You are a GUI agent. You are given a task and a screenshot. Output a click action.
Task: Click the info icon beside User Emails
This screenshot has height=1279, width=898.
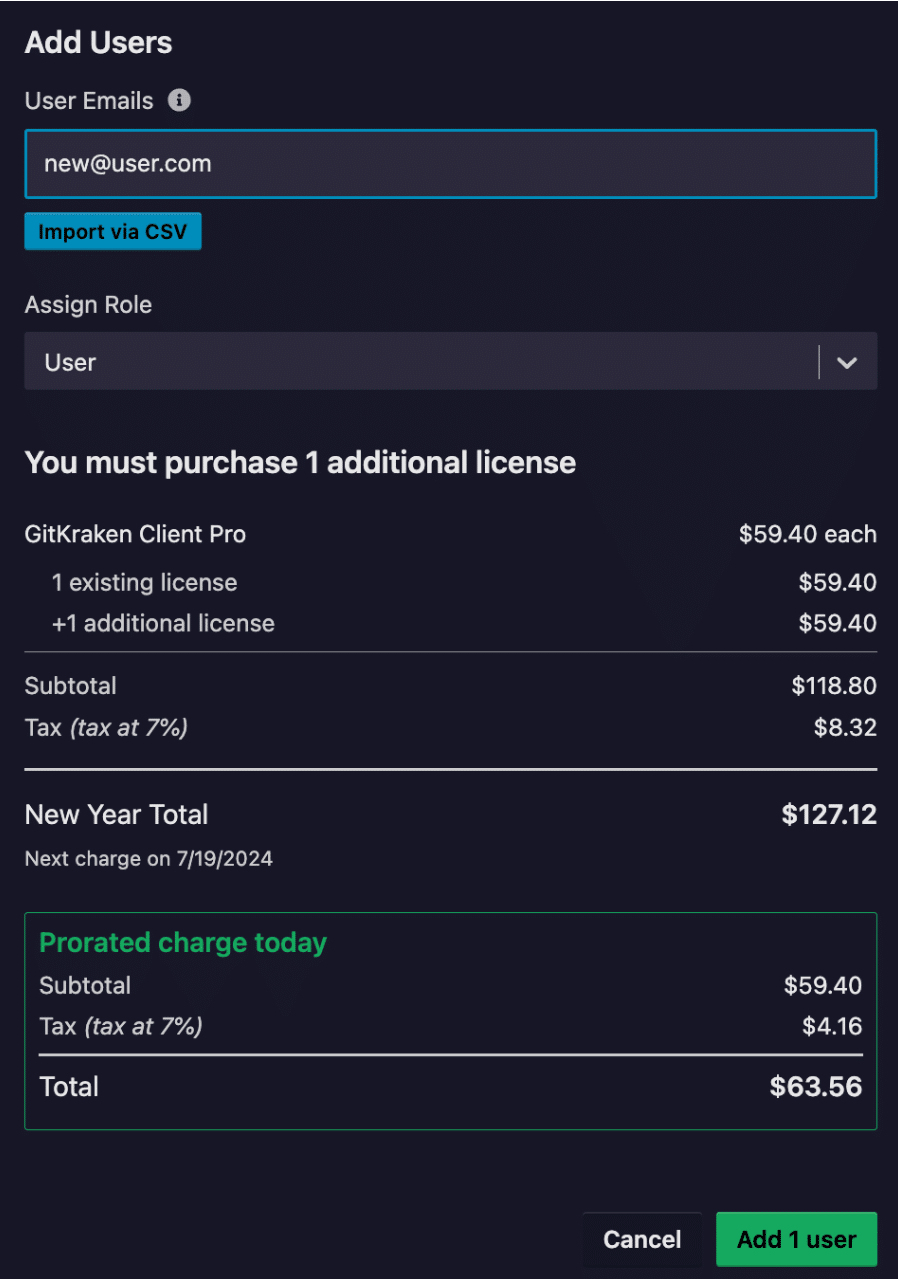click(x=179, y=101)
